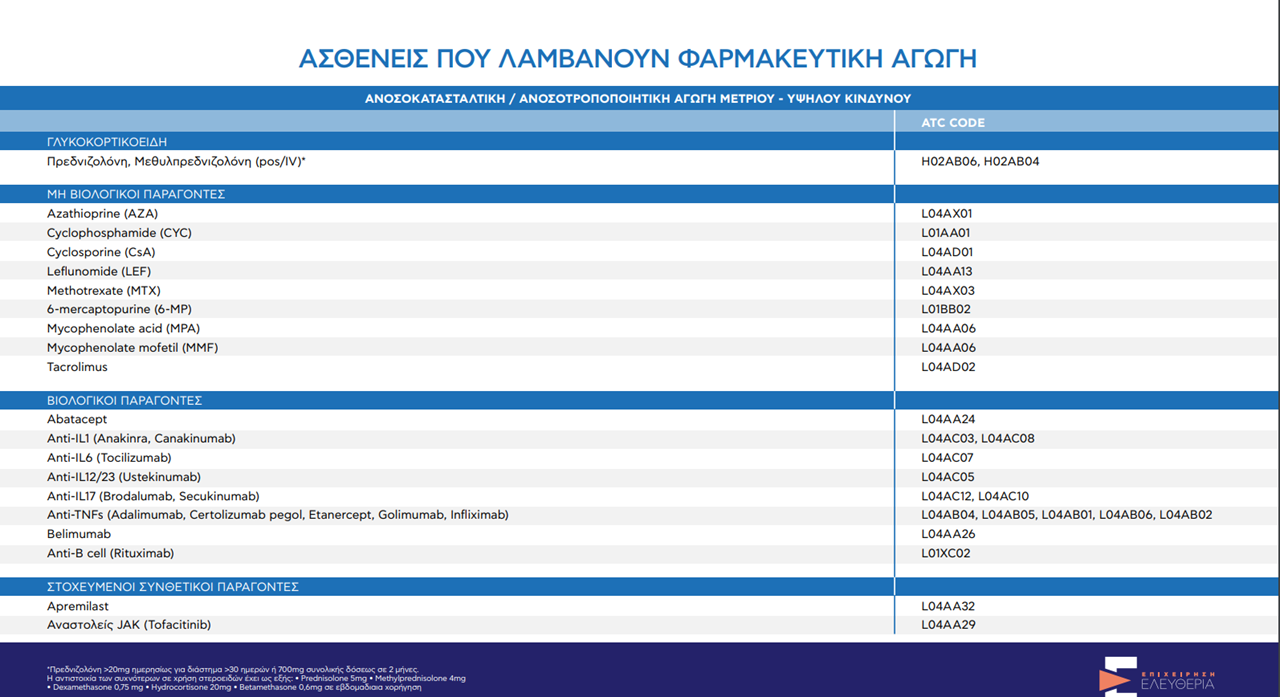Select the ΒΙΟΛΟΓΙΚΟΙ ΠΑΡΑΓΟΝΤΕΣ section header

(x=124, y=400)
